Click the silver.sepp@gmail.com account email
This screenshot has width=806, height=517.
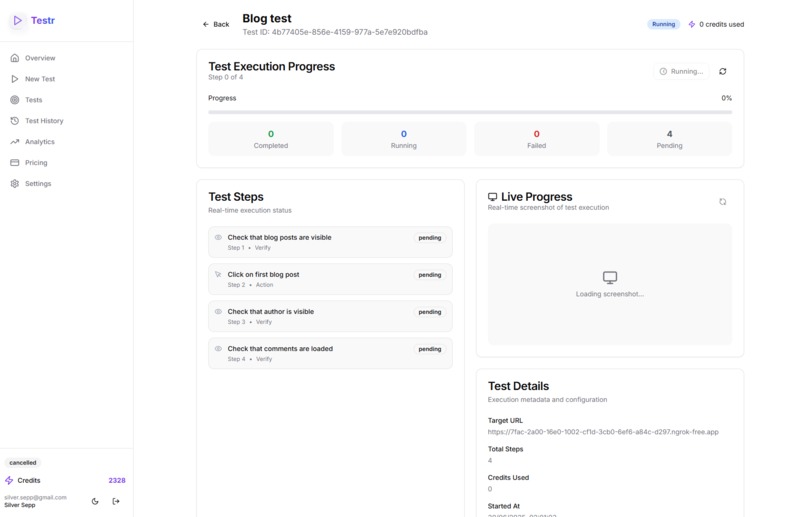coord(35,497)
